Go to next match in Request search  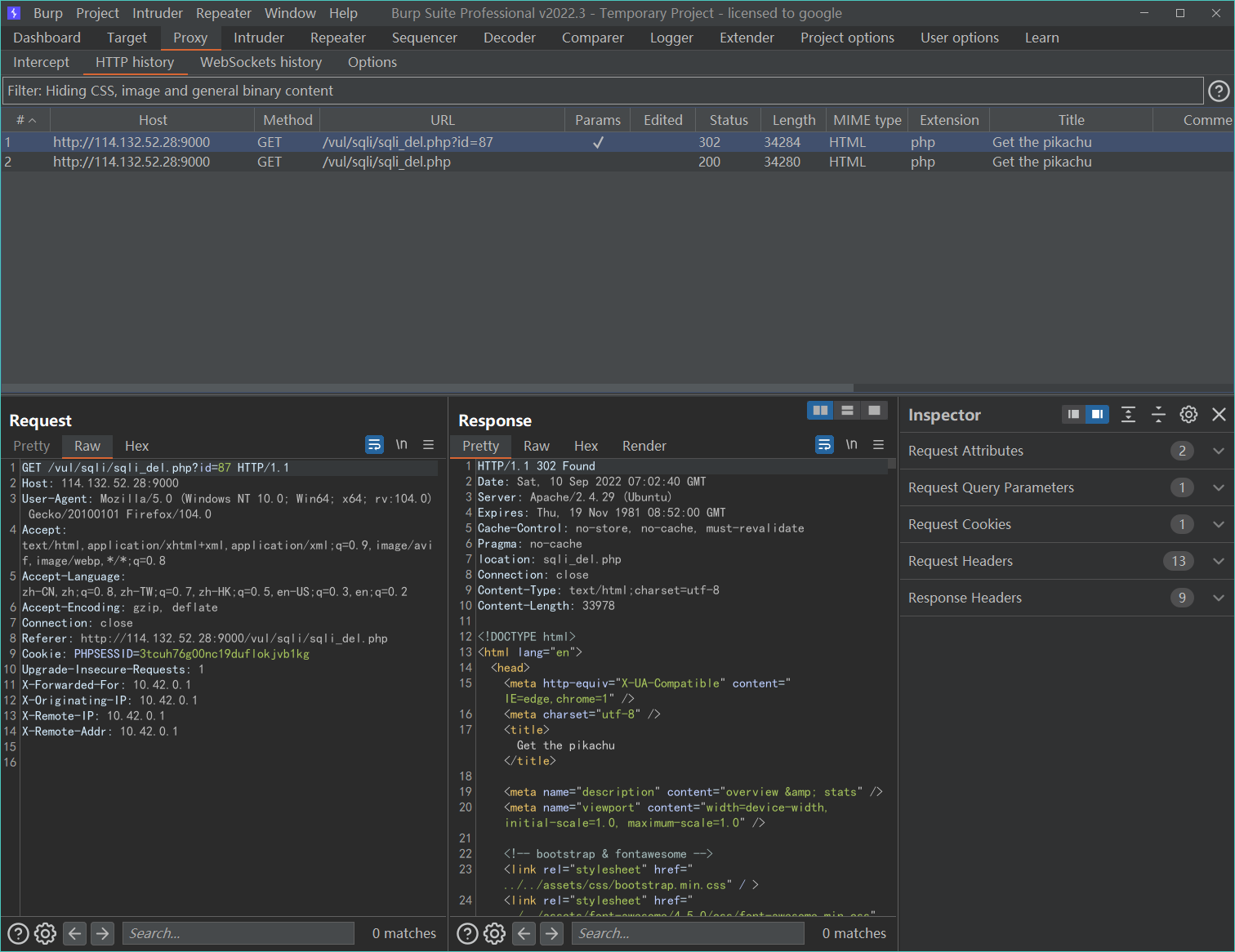click(103, 933)
